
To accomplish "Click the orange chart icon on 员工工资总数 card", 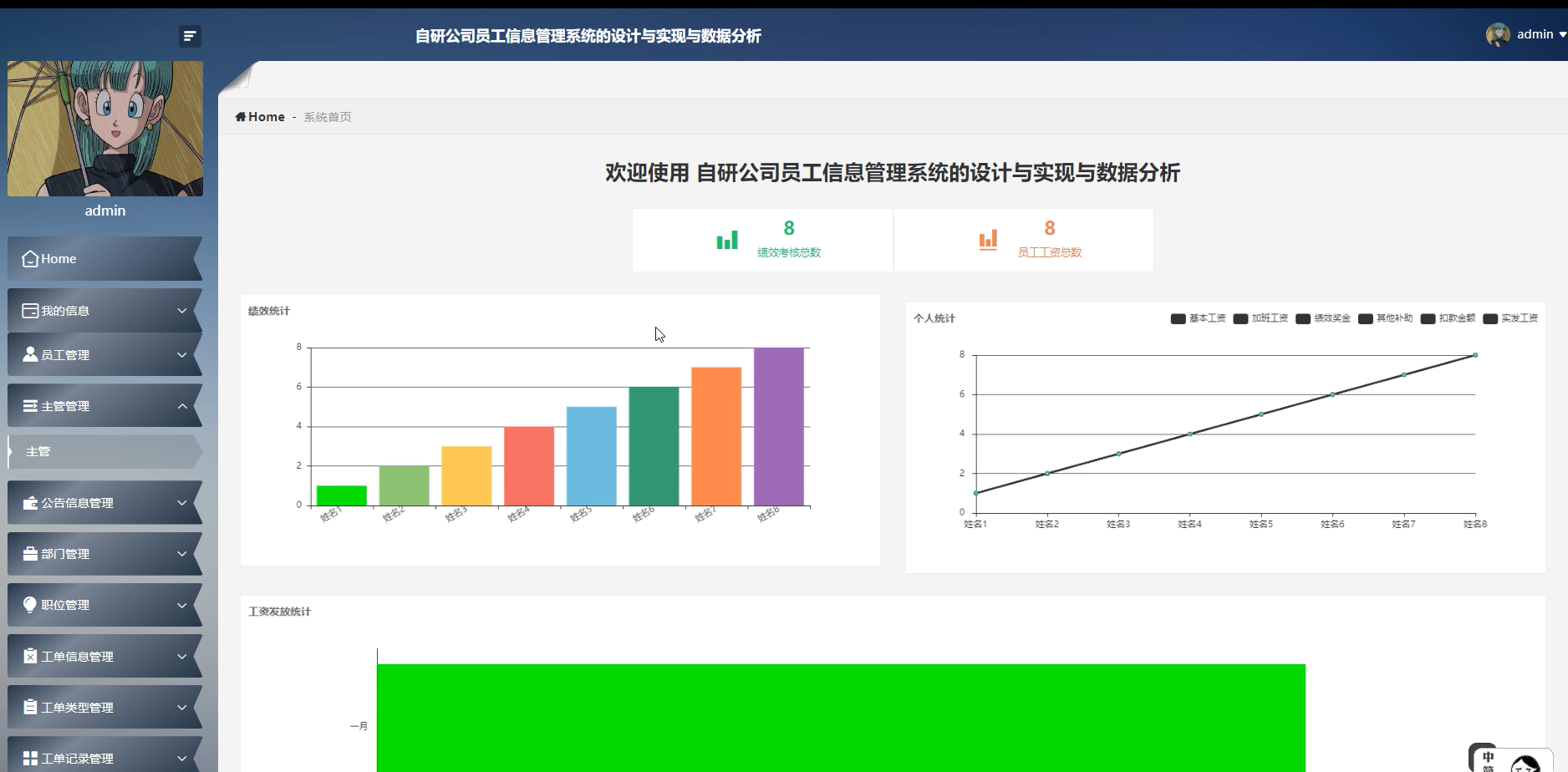I will [988, 239].
